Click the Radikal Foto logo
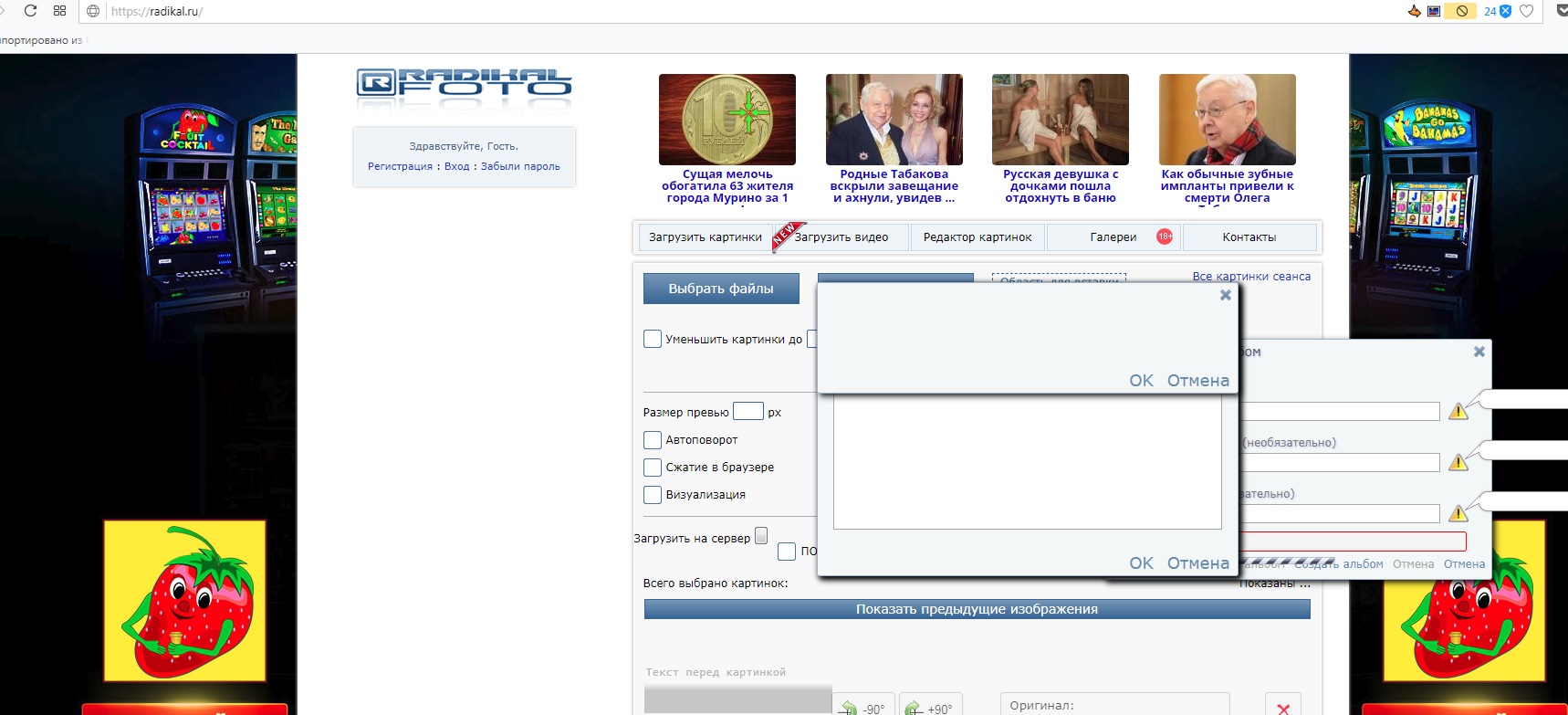The width and height of the screenshot is (1568, 715). [x=464, y=83]
